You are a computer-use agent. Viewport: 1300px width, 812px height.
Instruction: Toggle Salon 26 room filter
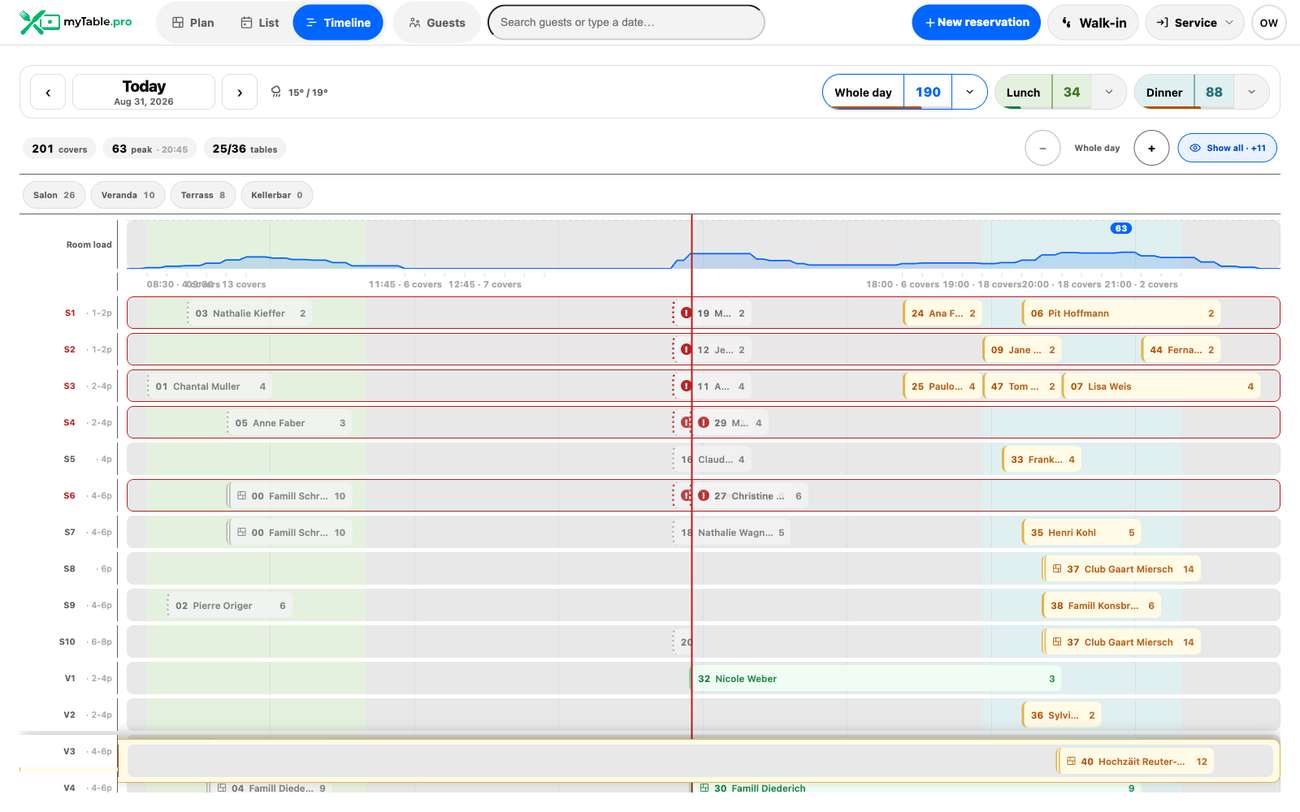pos(54,195)
